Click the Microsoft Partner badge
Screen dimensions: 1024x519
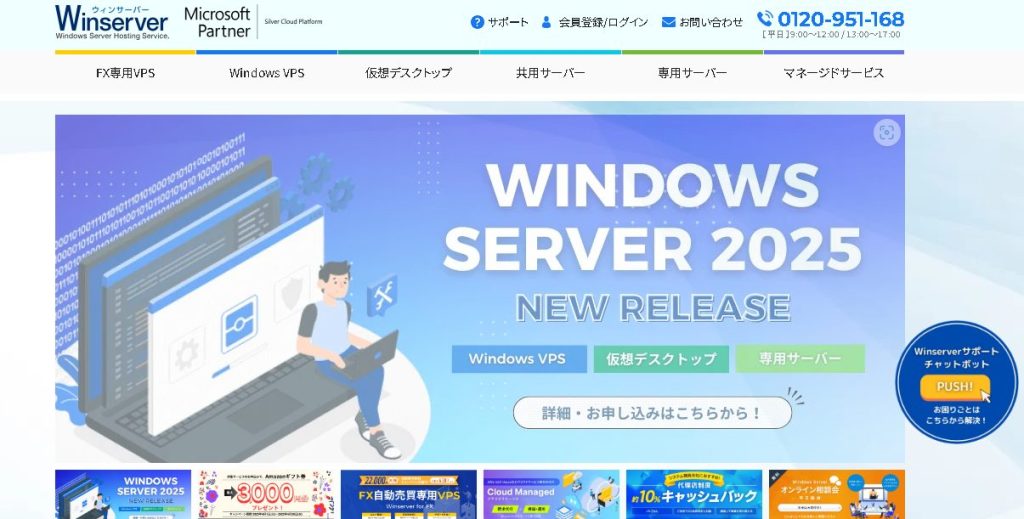coord(253,22)
